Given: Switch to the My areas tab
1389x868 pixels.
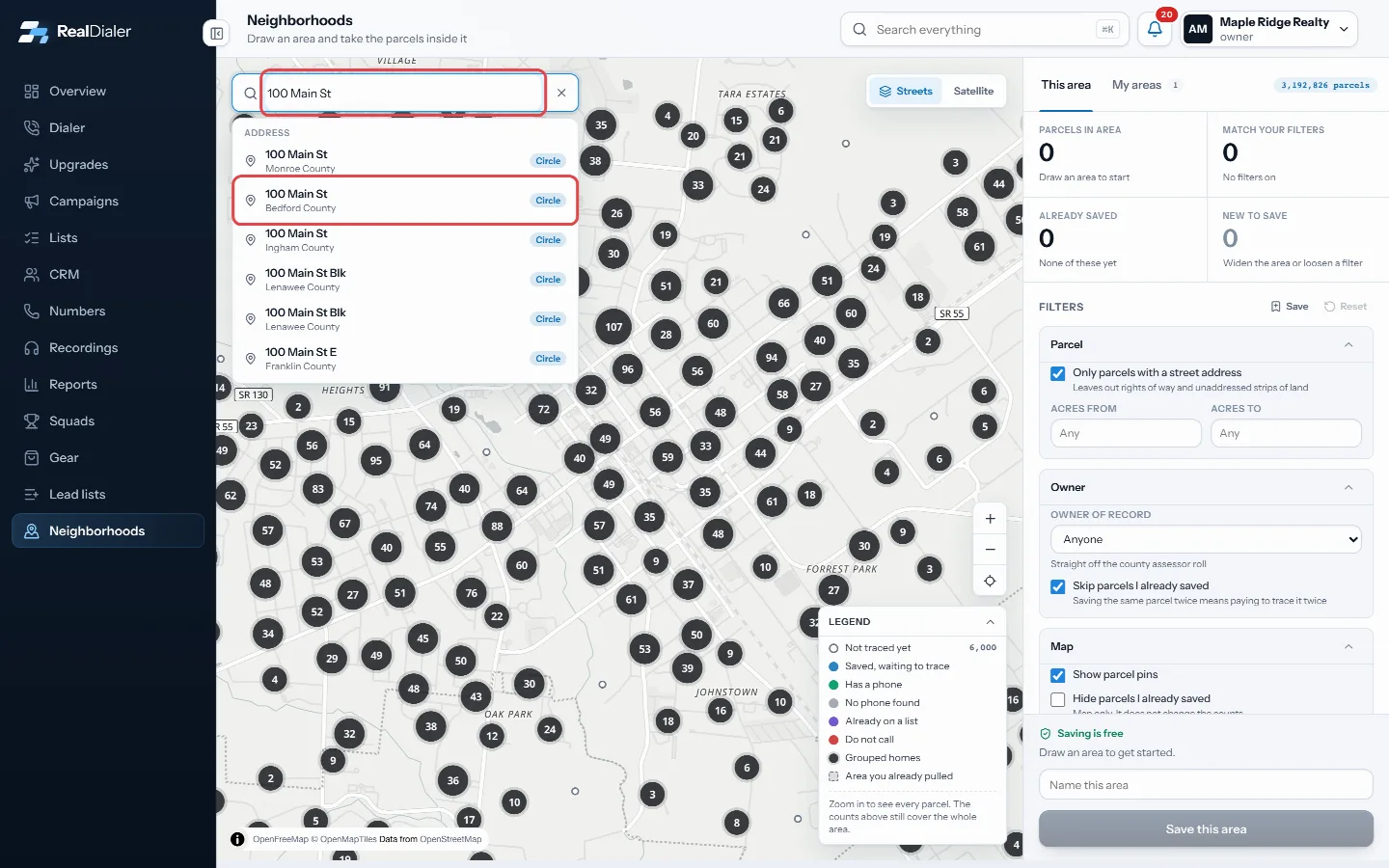Looking at the screenshot, I should click(x=1136, y=85).
